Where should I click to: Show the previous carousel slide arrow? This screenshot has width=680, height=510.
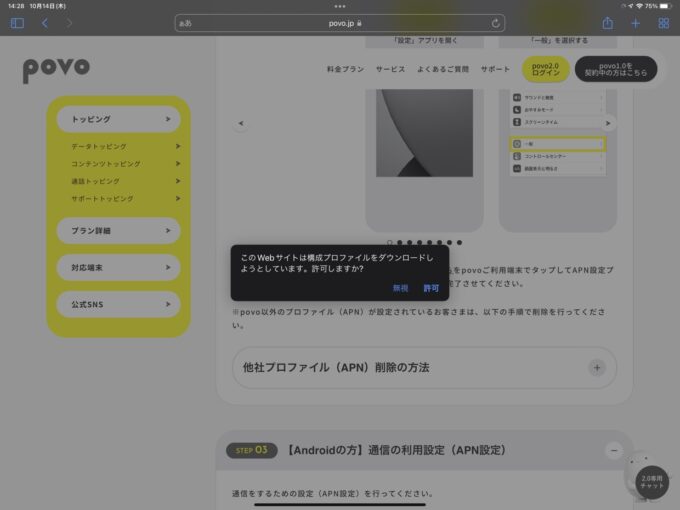(241, 124)
